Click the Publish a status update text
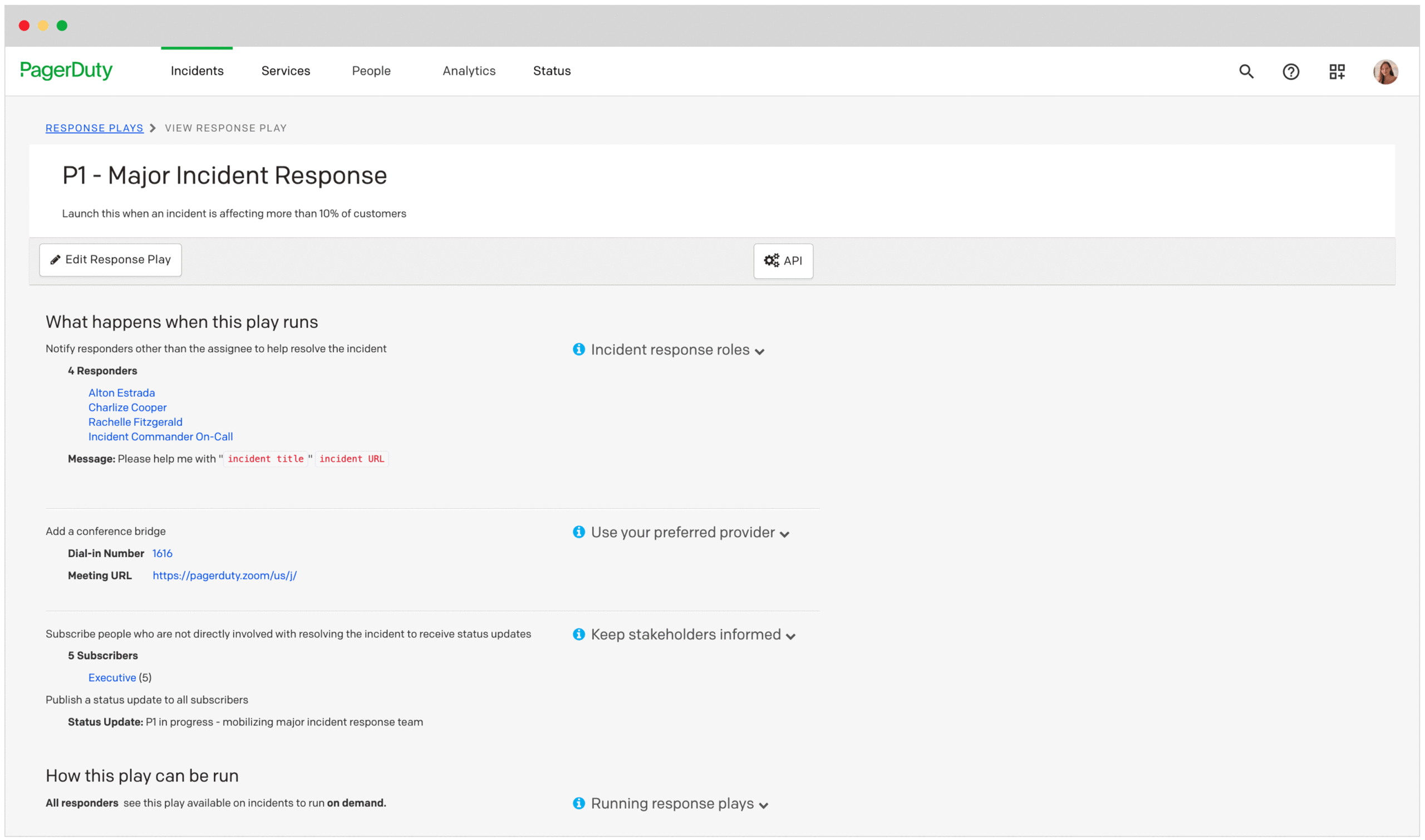 pyautogui.click(x=147, y=700)
